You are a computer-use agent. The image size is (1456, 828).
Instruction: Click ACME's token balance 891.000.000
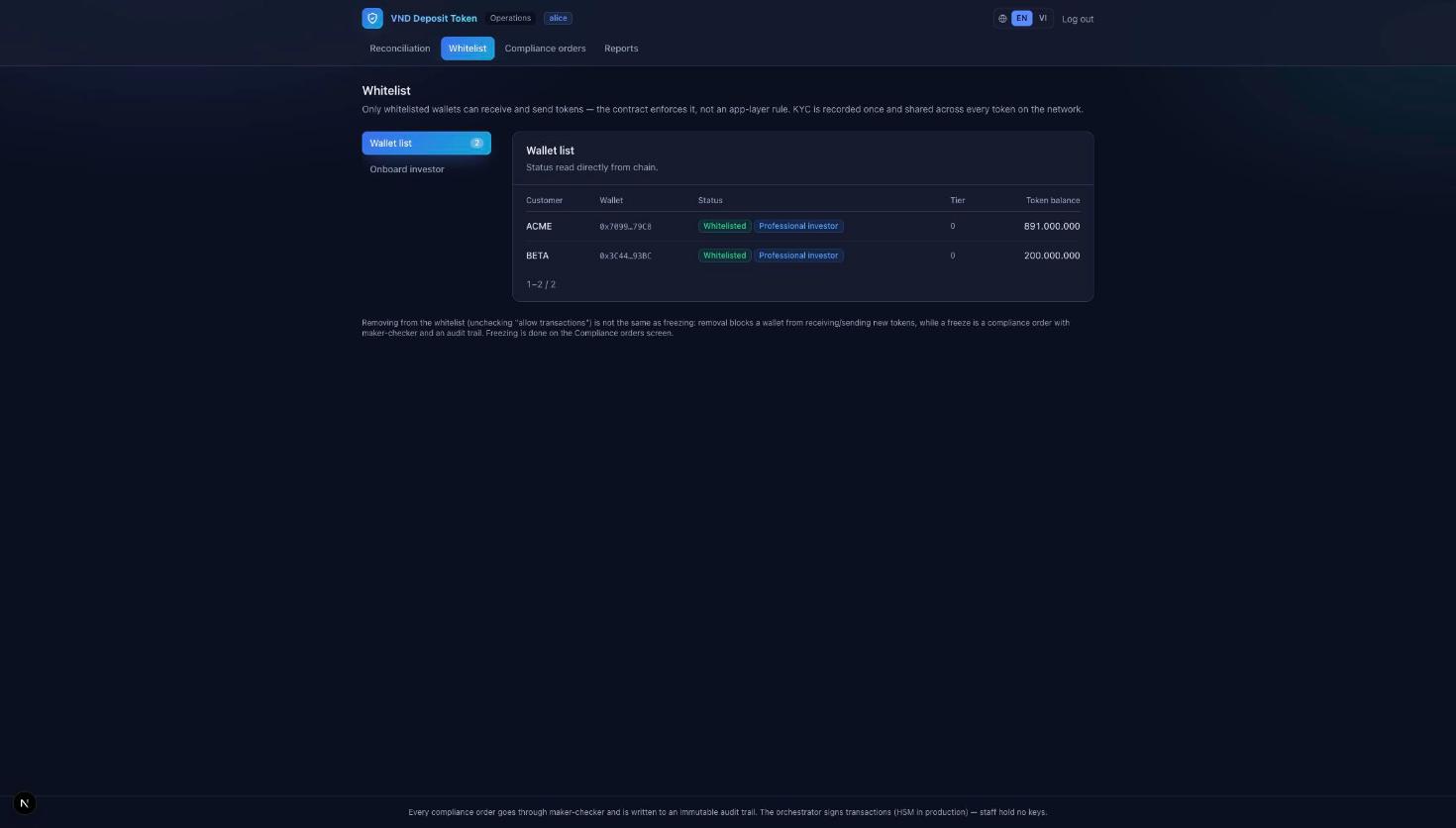(x=1052, y=226)
